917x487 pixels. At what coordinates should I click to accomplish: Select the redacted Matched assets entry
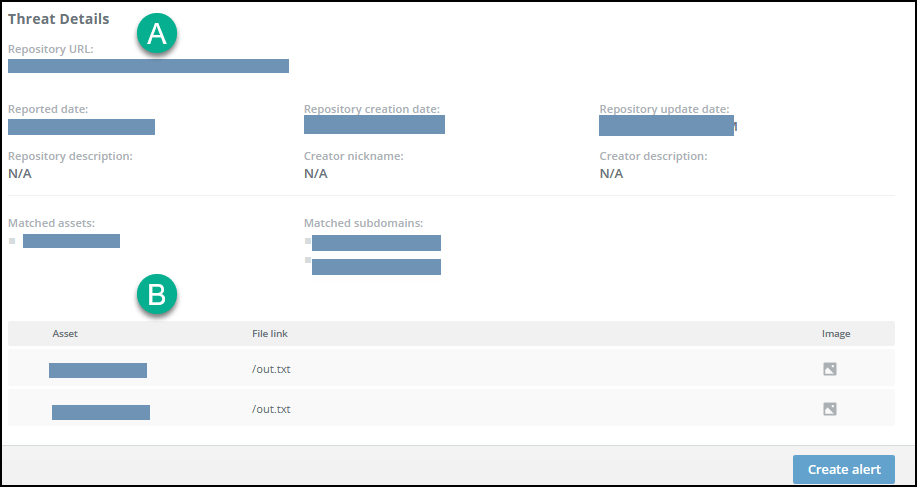click(x=71, y=241)
